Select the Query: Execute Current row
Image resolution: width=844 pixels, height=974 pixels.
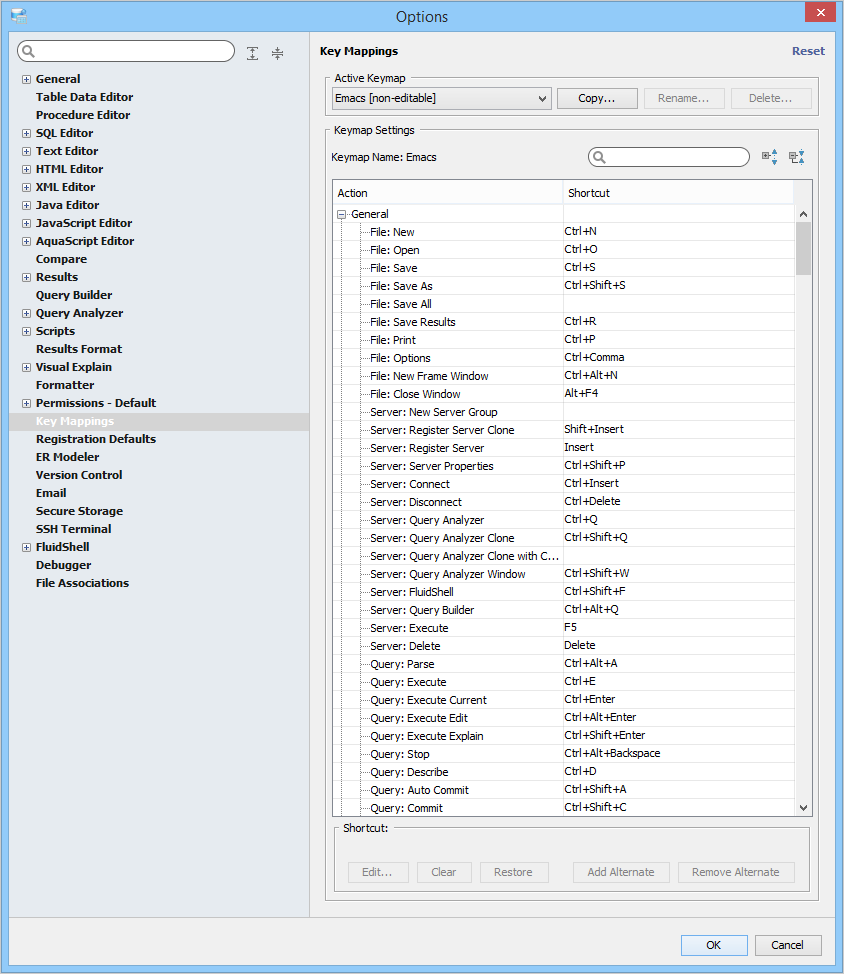564,700
